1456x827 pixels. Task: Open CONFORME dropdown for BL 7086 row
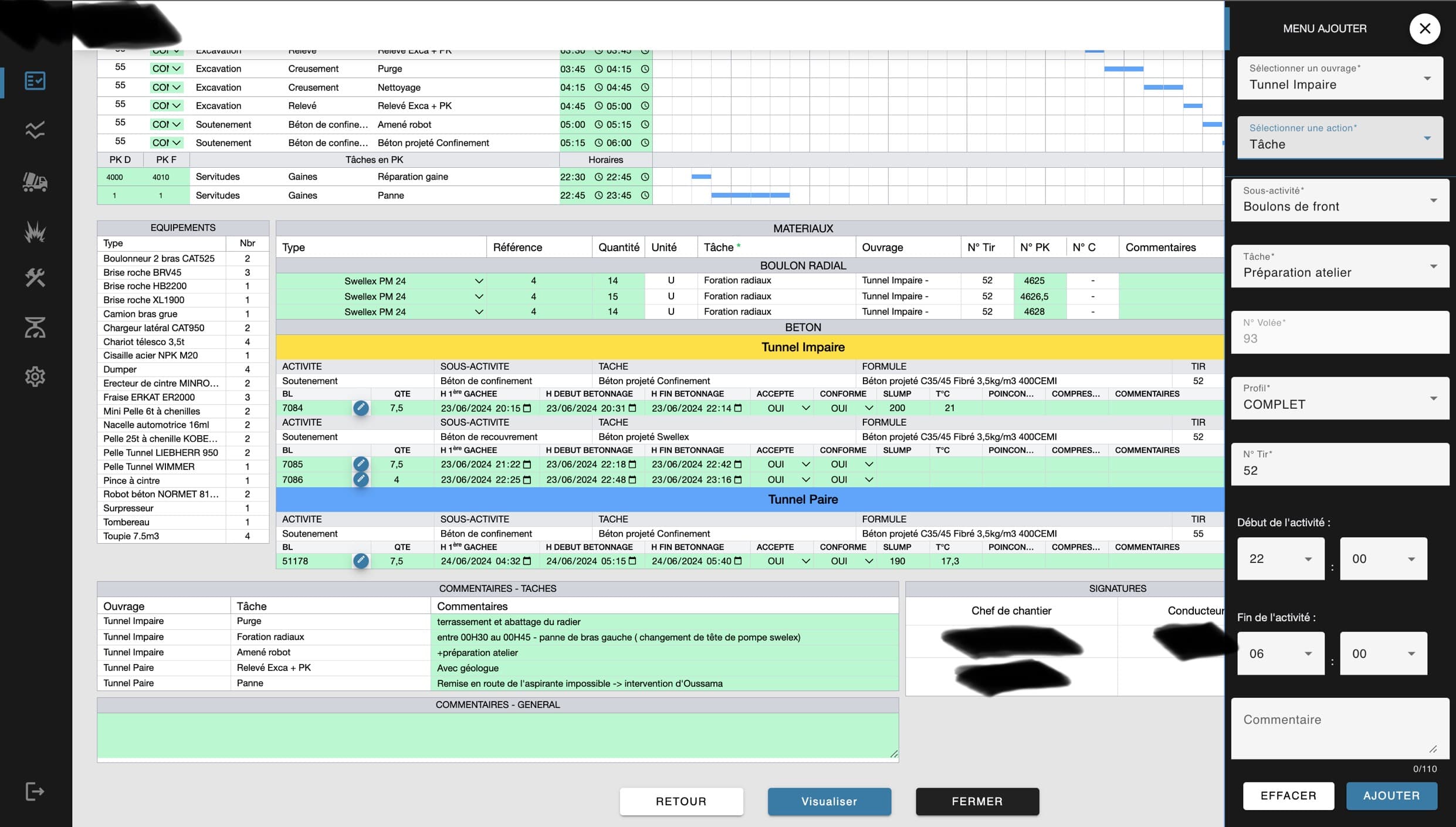869,480
